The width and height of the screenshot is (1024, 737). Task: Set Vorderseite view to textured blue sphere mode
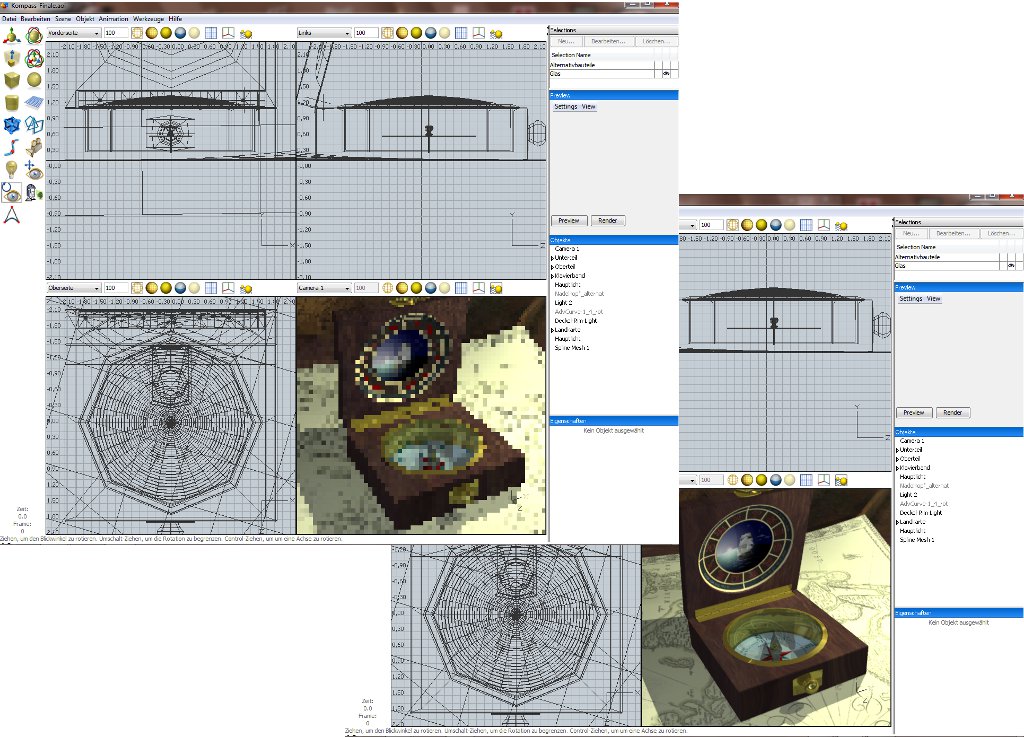[180, 33]
